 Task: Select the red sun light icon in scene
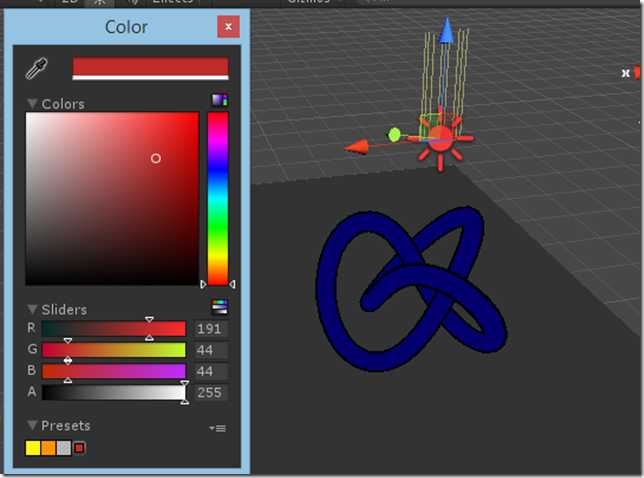441,140
